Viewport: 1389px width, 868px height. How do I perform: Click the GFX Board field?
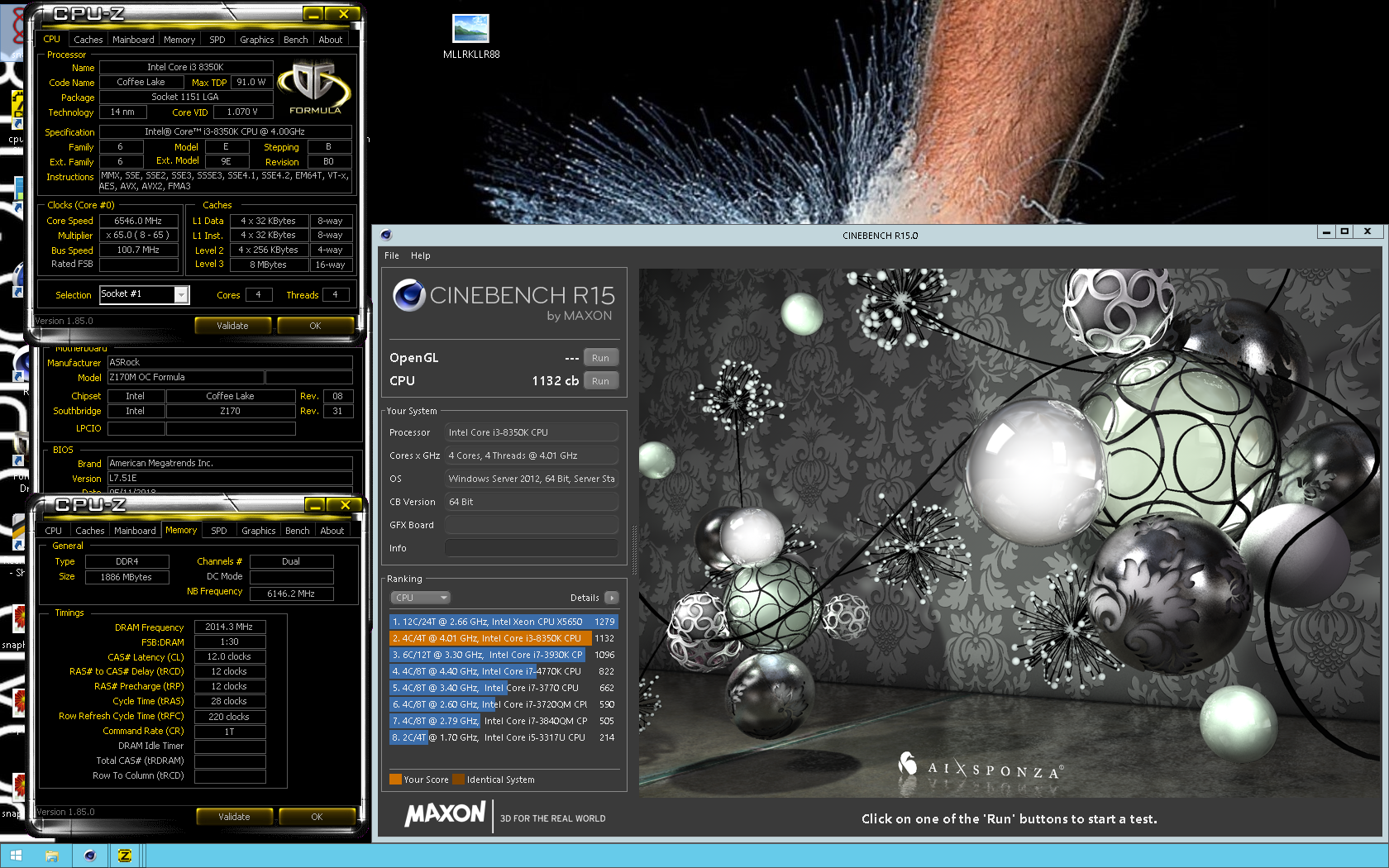tap(532, 525)
